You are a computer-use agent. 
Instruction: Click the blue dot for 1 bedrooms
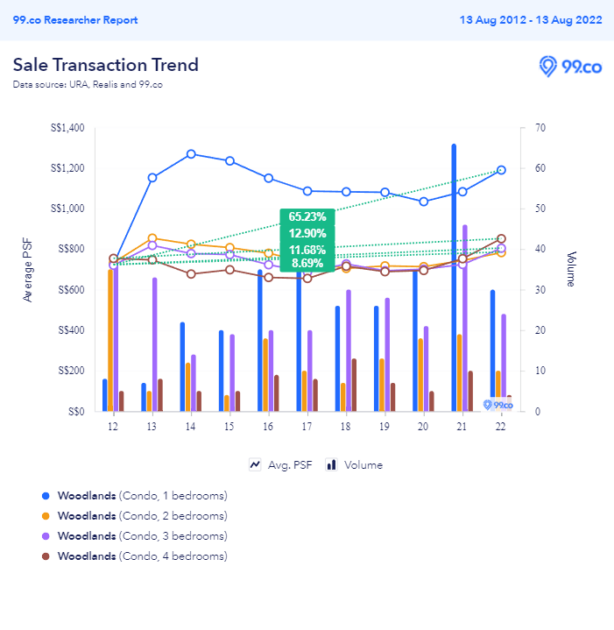pos(46,496)
